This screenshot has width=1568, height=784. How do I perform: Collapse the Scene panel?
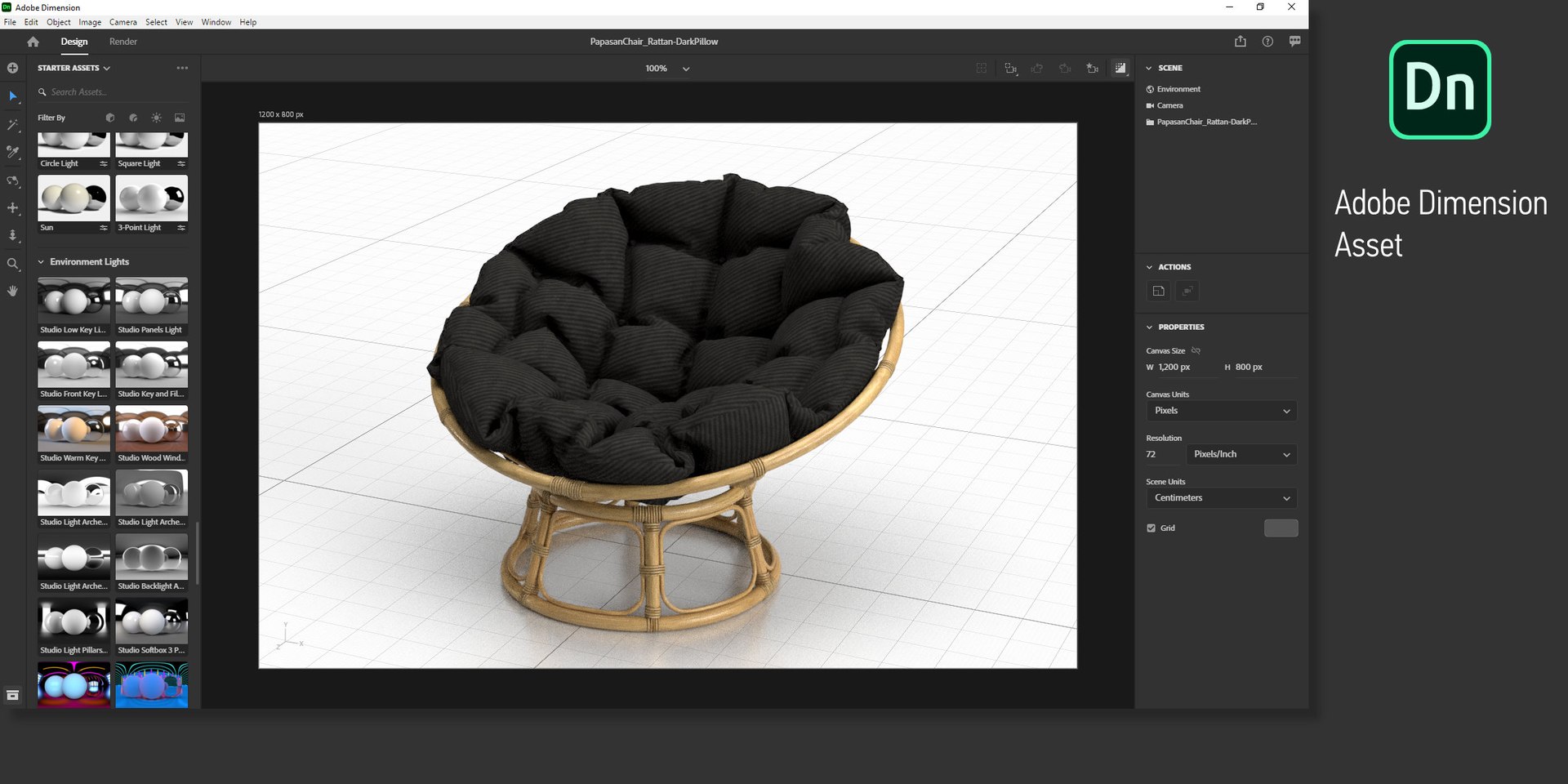click(1149, 68)
